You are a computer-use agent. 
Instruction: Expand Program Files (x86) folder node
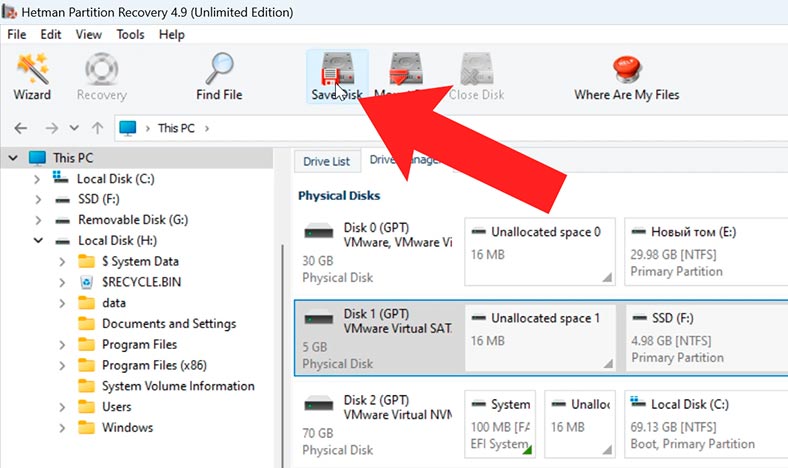(x=62, y=365)
